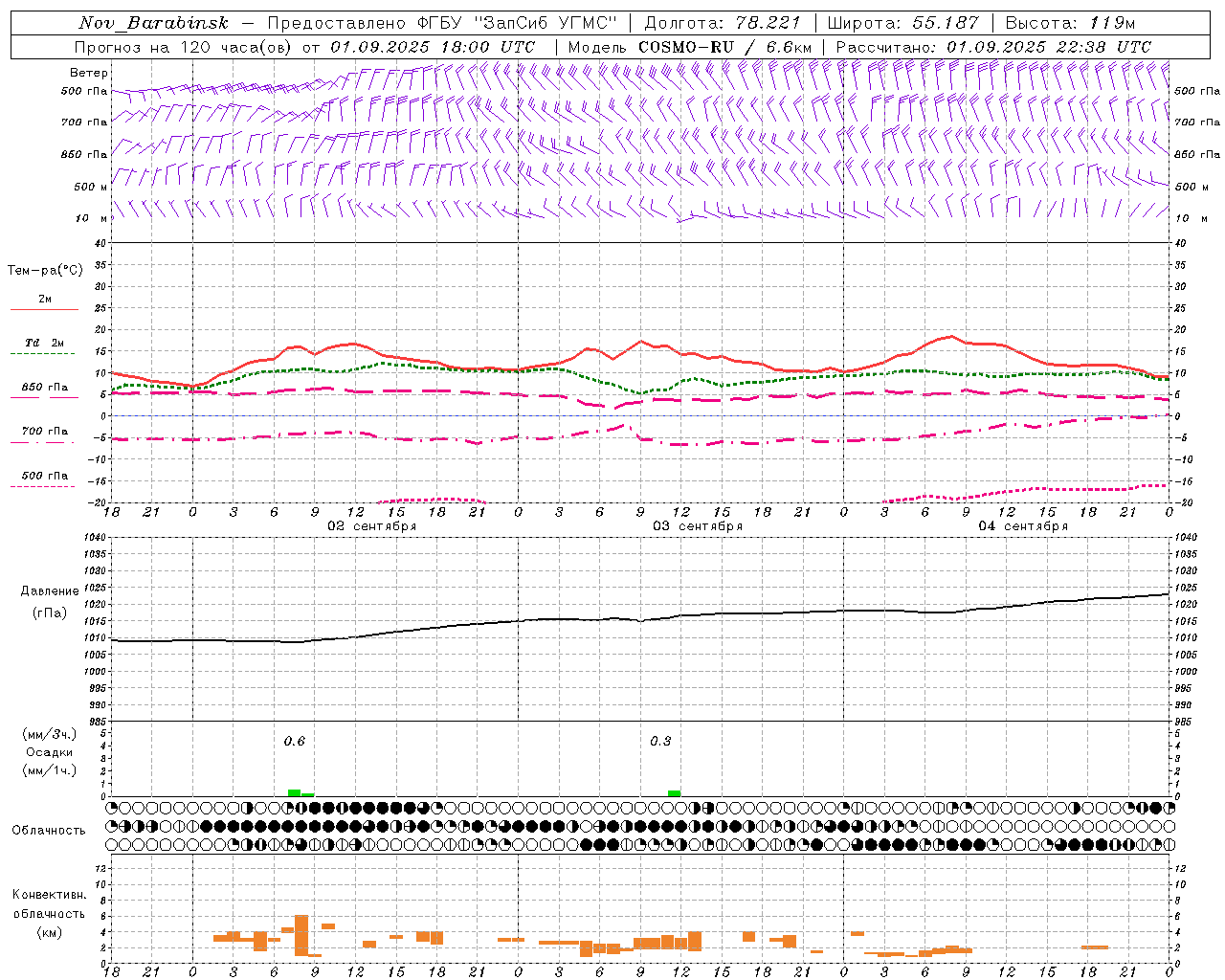Select the Облачность cloud cover label
1225x980 pixels.
[x=49, y=831]
